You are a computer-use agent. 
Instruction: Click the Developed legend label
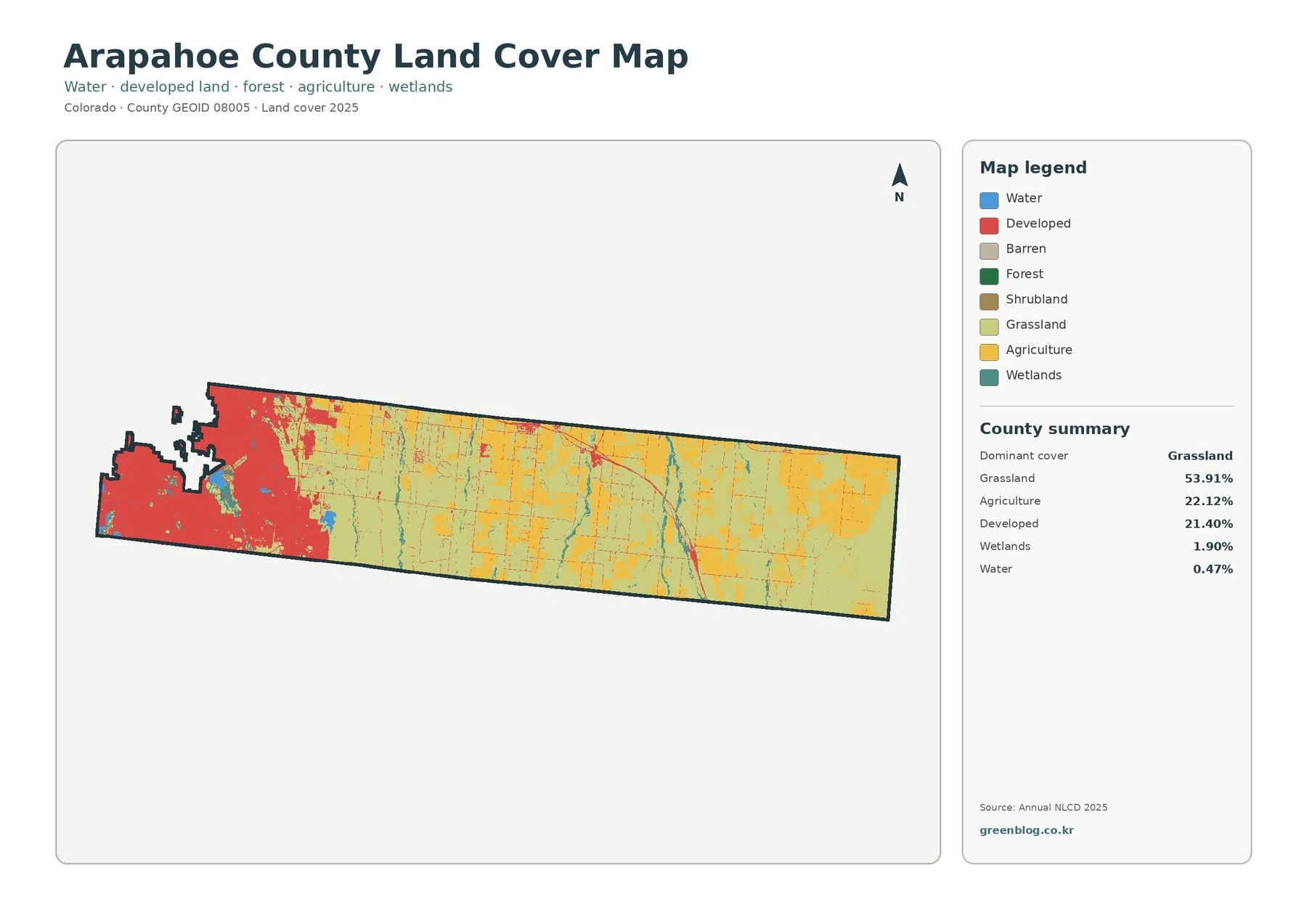click(1038, 224)
